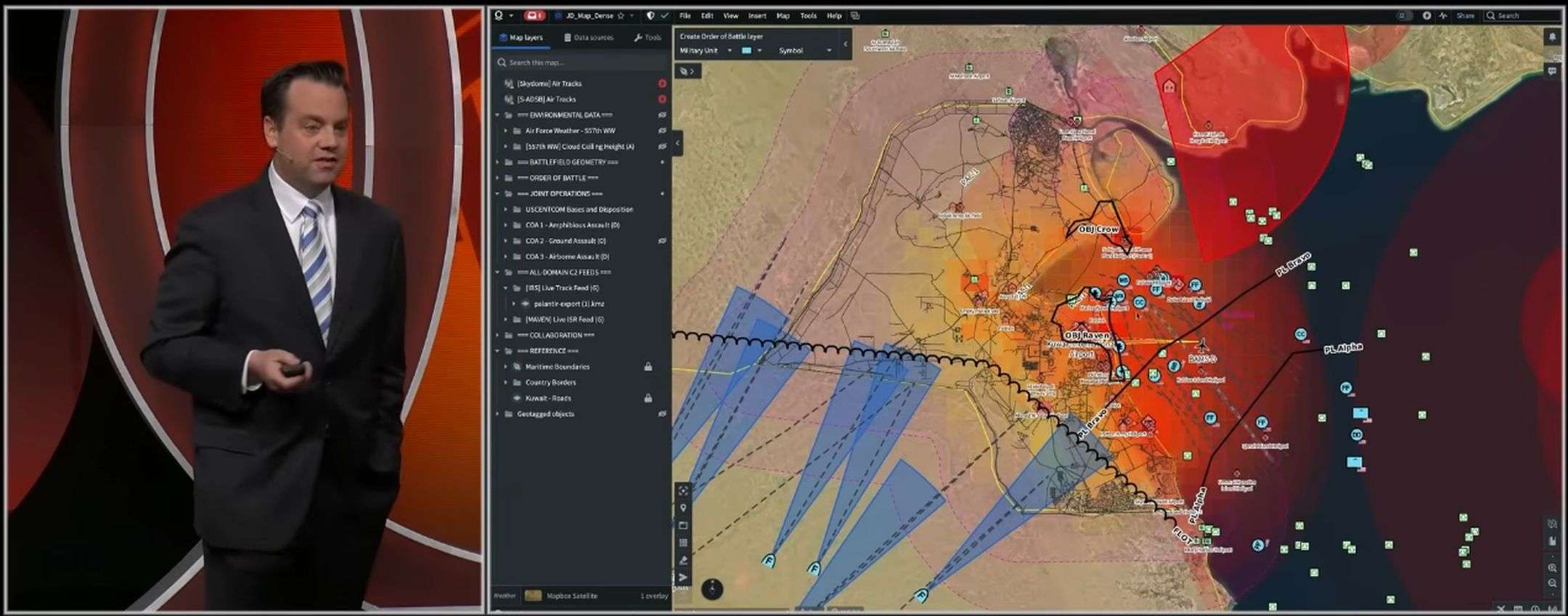This screenshot has width=1568, height=616.
Task: Toggle visibility of Air Force Weather layer
Action: point(662,131)
